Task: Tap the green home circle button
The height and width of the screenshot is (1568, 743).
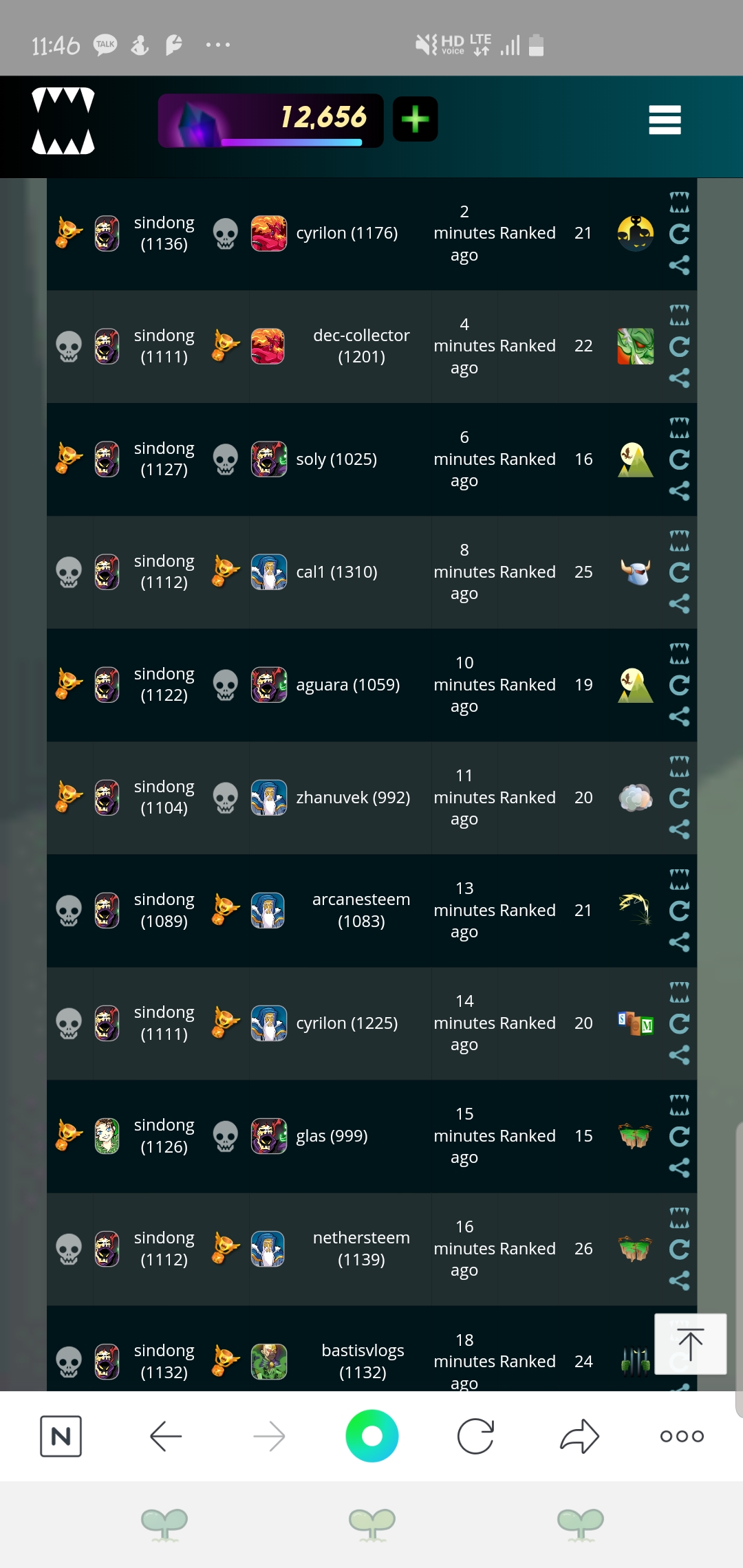Action: (x=372, y=1436)
